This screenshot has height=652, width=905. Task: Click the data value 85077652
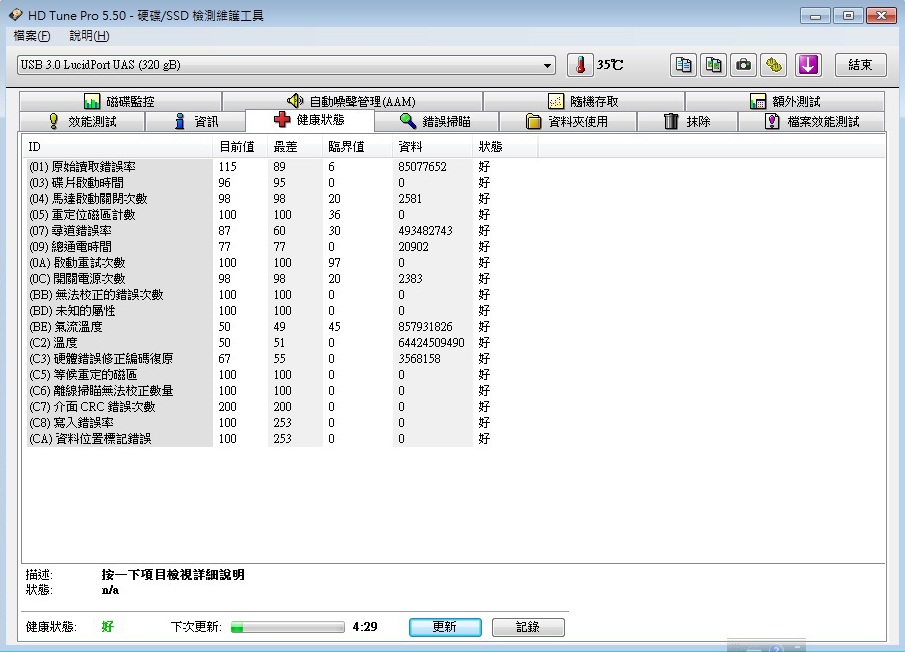pos(422,167)
